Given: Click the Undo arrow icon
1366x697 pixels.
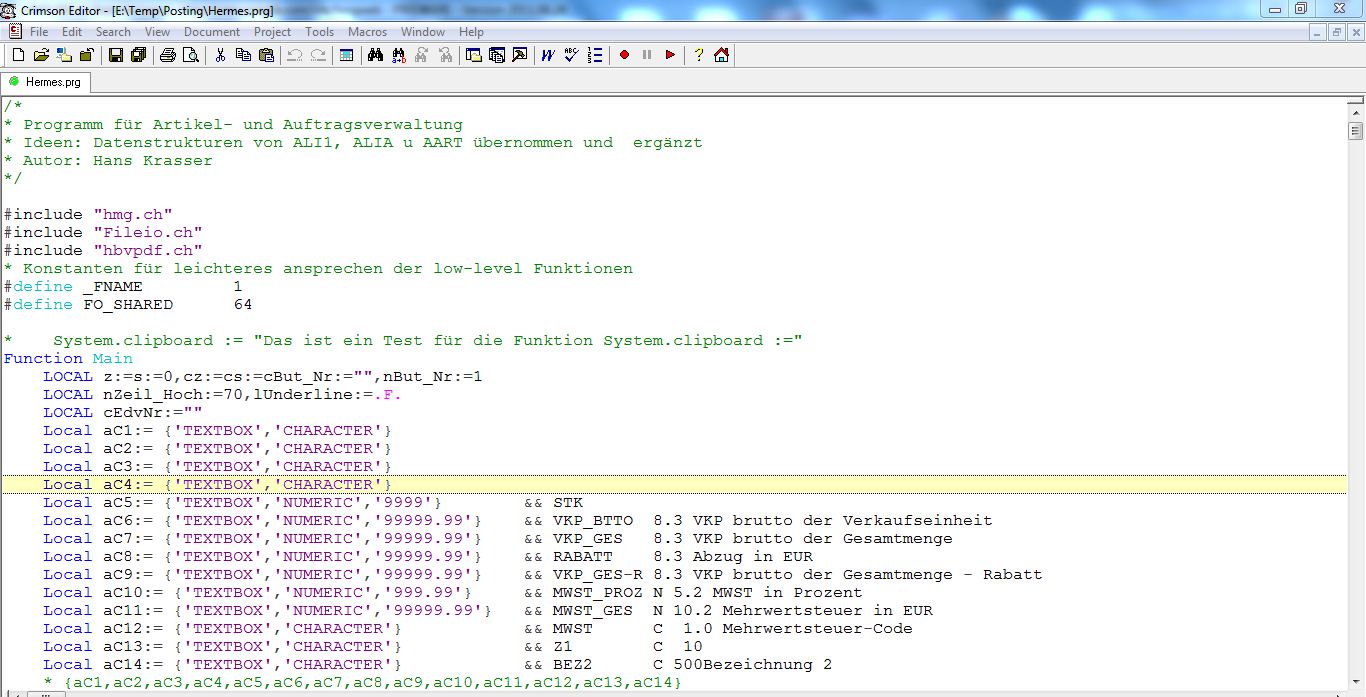Looking at the screenshot, I should 294,55.
